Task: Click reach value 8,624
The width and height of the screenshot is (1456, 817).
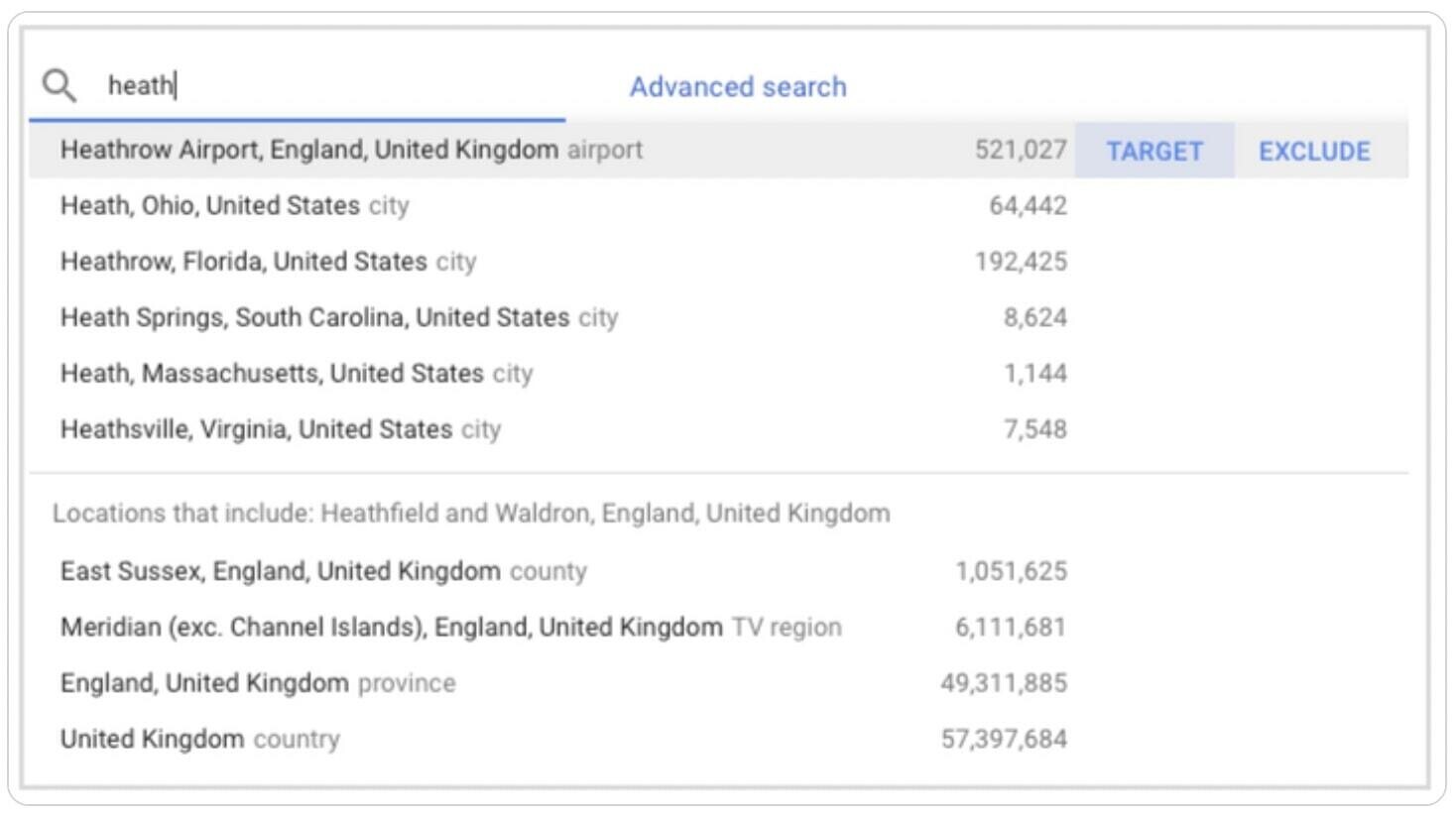Action: (1034, 317)
